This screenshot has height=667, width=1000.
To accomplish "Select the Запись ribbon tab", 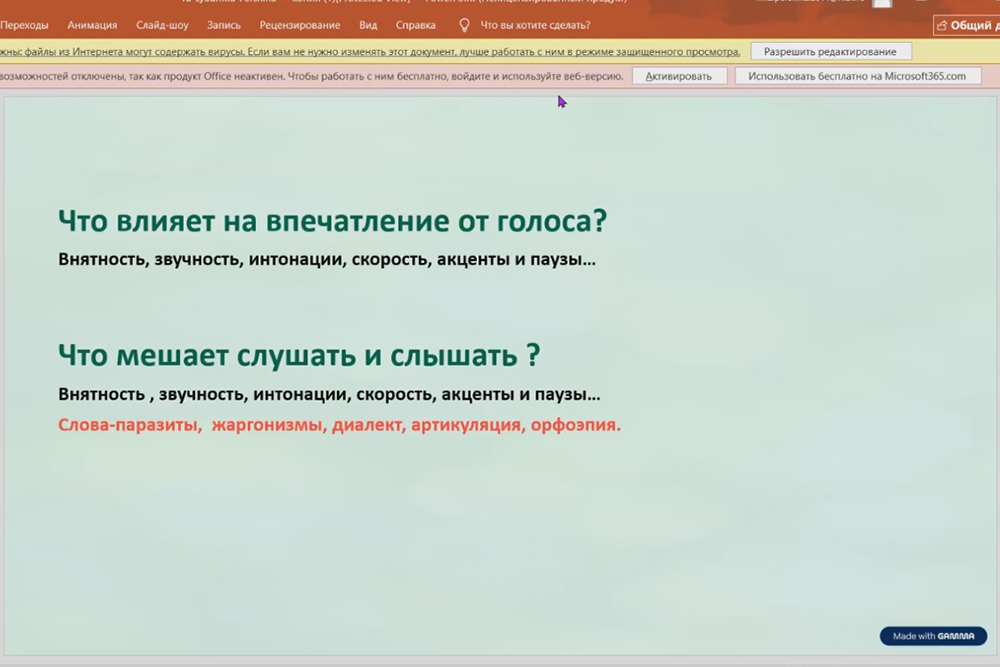I will pos(224,25).
